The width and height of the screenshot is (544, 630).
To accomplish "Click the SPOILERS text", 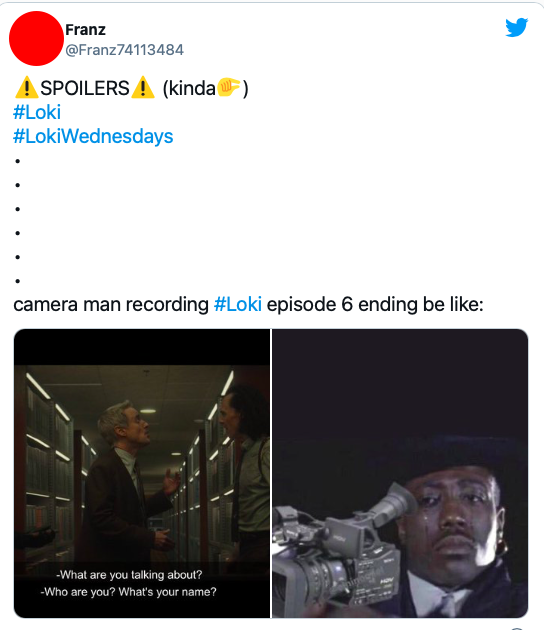I will pos(85,88).
